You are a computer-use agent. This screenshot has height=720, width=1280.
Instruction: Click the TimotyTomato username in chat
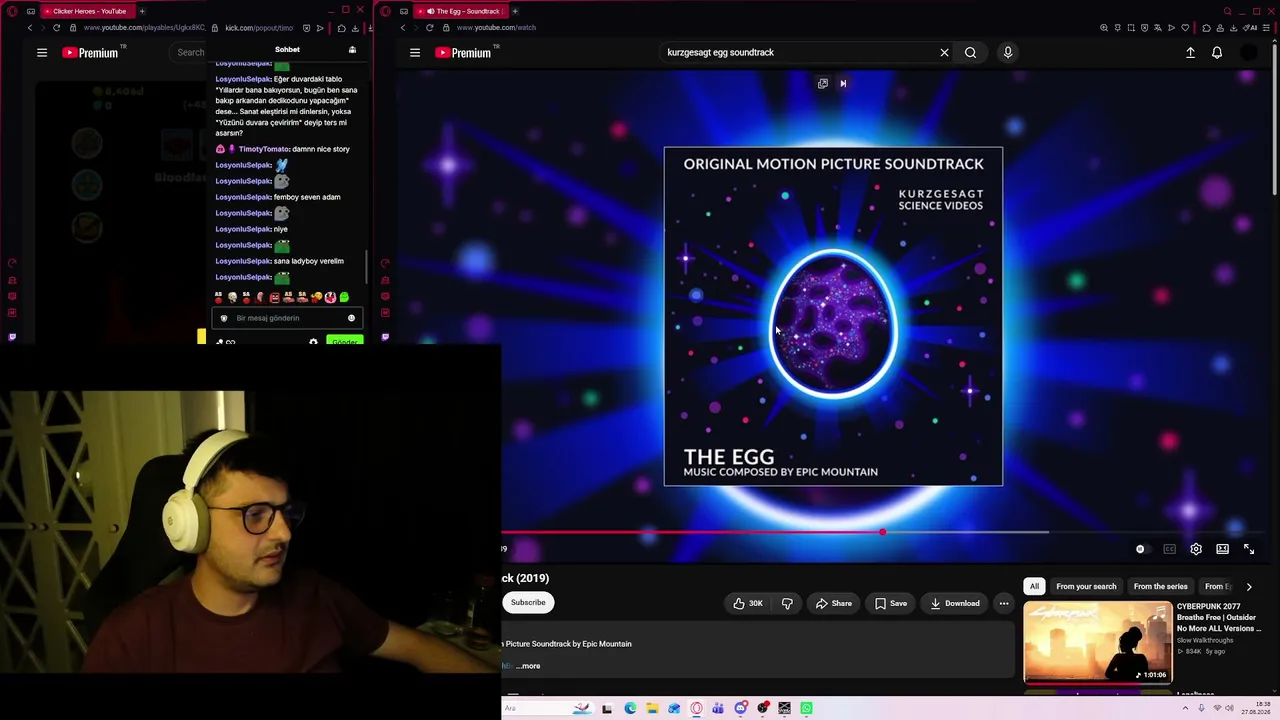coord(264,149)
